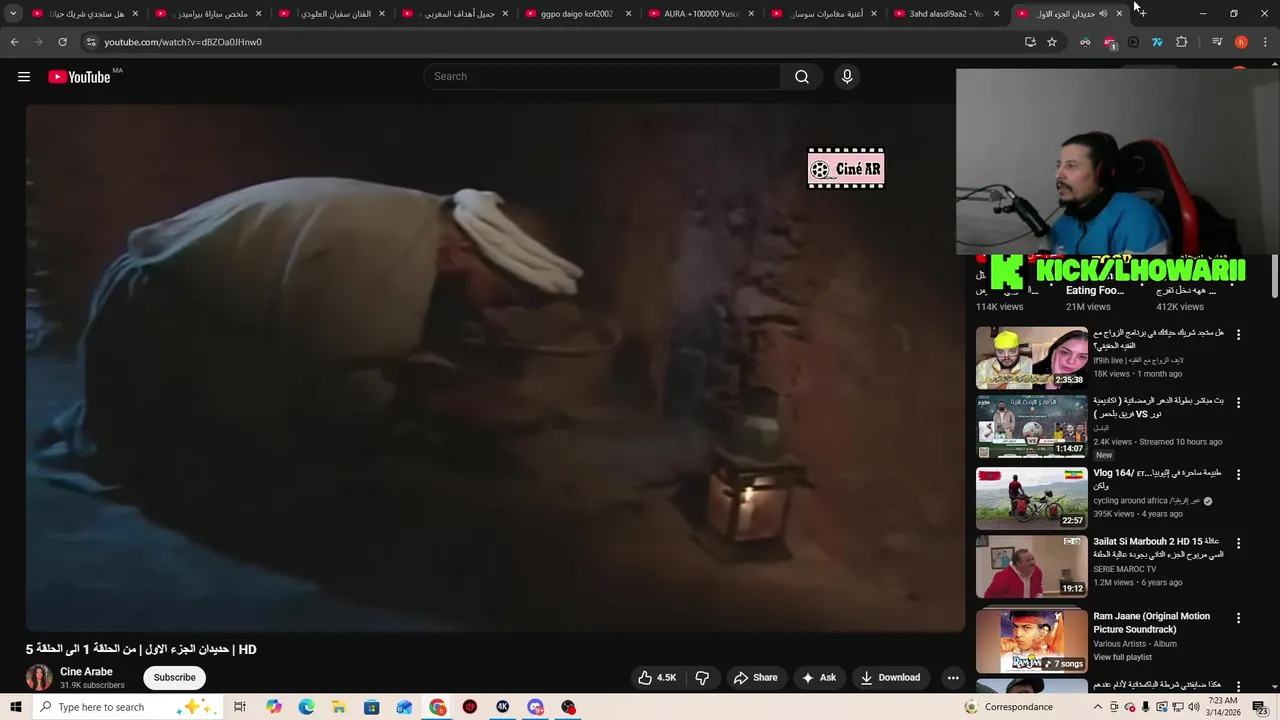This screenshot has height=720, width=1280.
Task: Click in the YouTube search field
Action: pyautogui.click(x=603, y=77)
